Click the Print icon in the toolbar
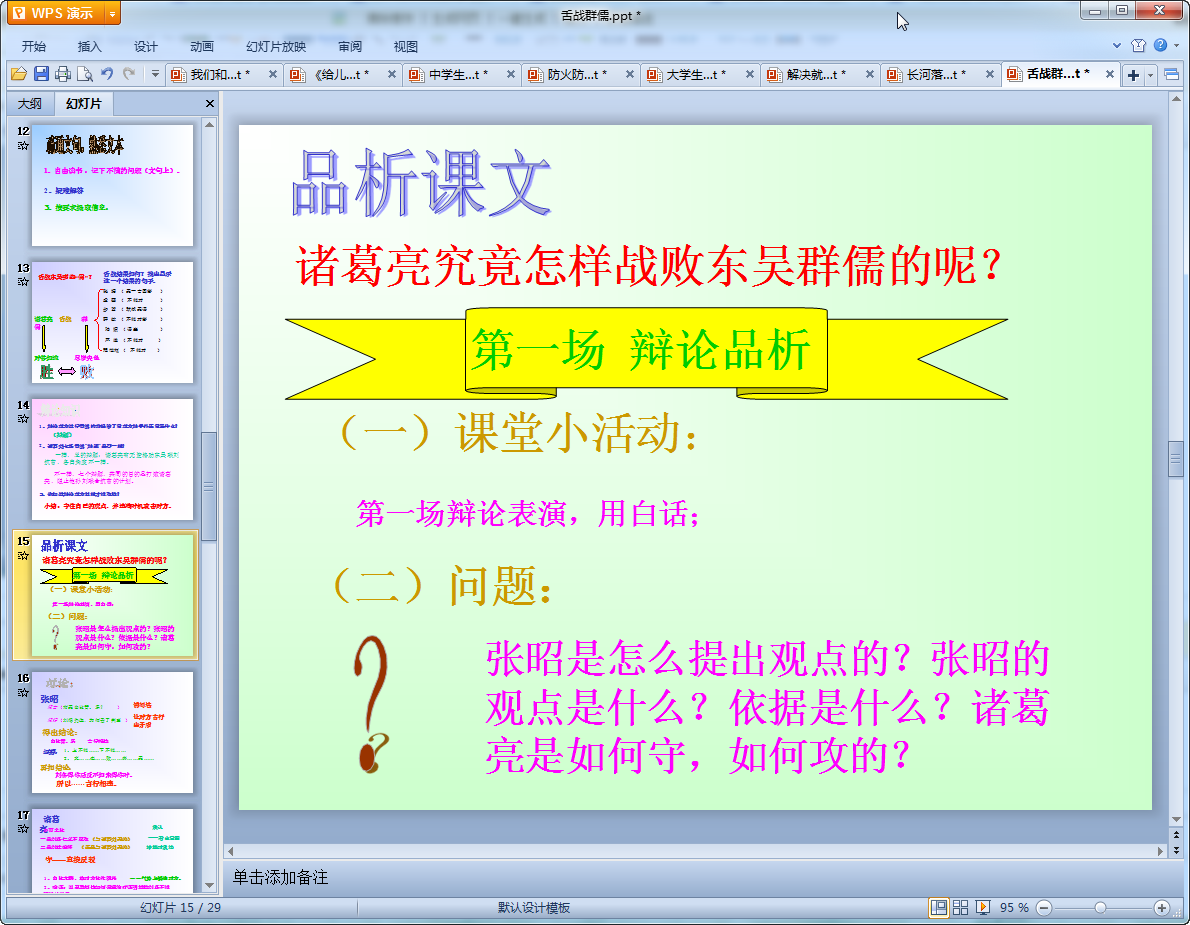The height and width of the screenshot is (925, 1190). click(x=63, y=74)
